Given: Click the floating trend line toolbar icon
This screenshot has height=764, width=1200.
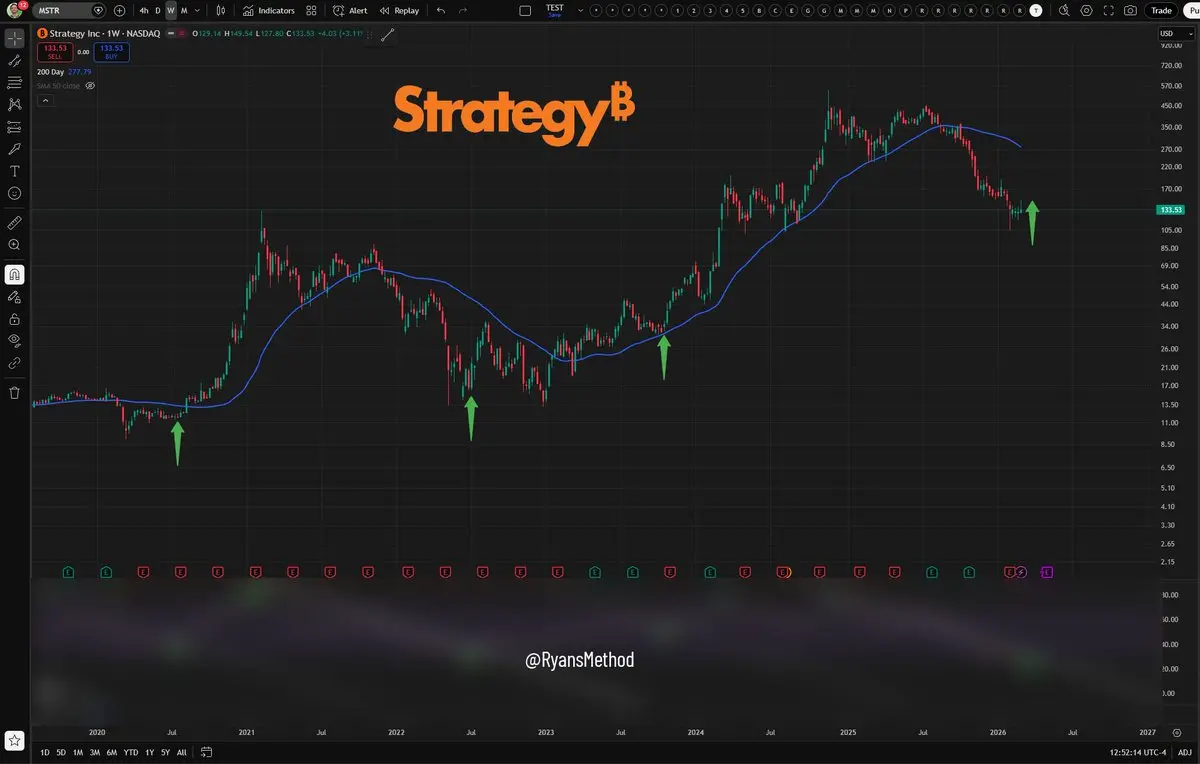Looking at the screenshot, I should pyautogui.click(x=387, y=34).
